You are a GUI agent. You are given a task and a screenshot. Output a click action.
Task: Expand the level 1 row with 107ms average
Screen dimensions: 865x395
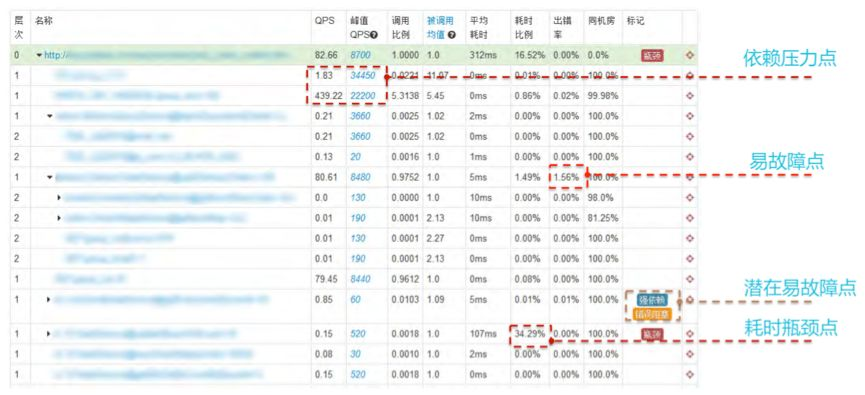(49, 334)
